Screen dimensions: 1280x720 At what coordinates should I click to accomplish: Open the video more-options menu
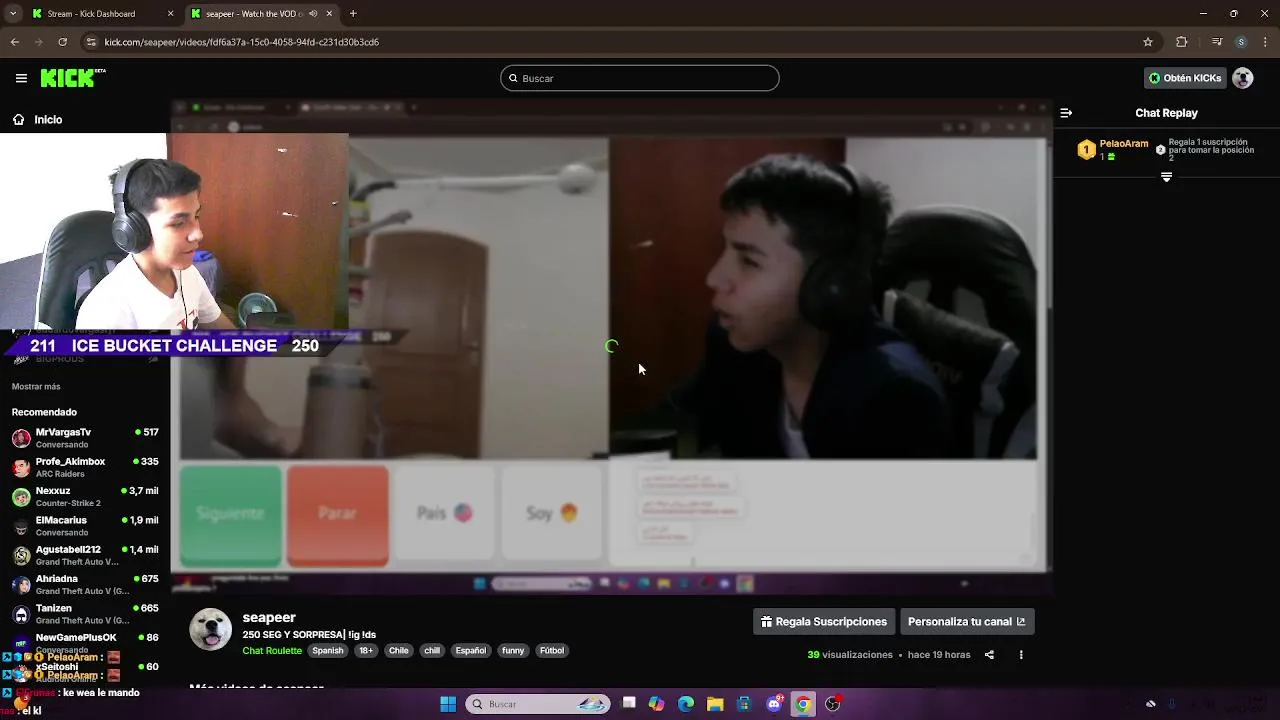(1021, 655)
